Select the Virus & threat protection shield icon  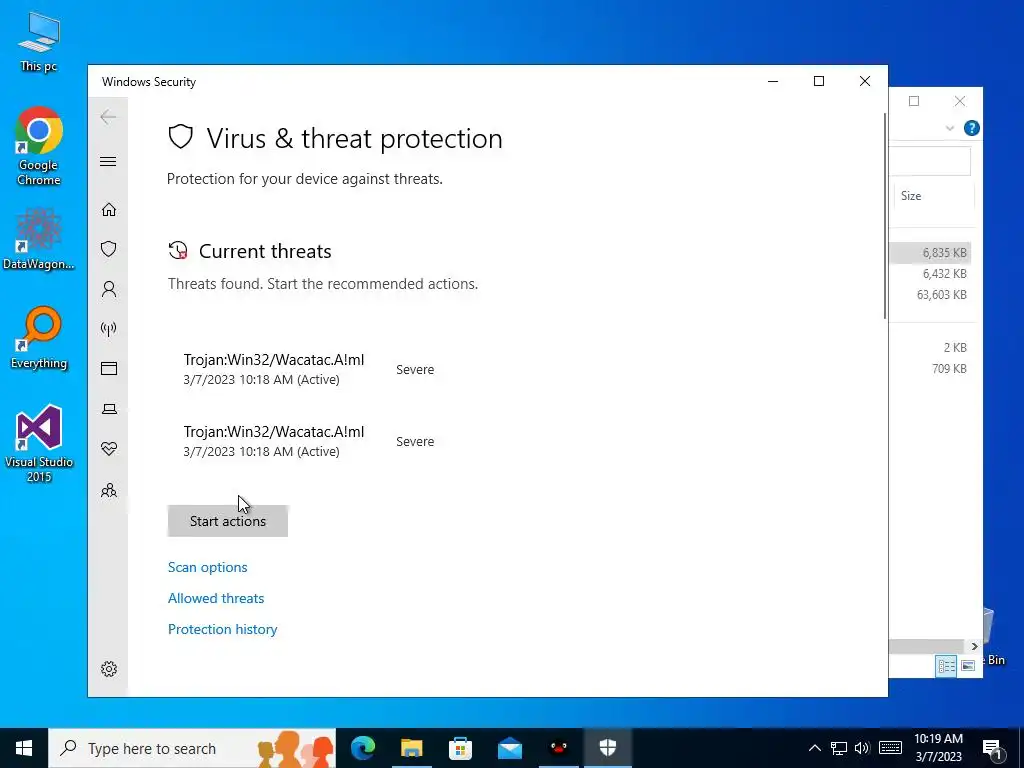tap(108, 249)
